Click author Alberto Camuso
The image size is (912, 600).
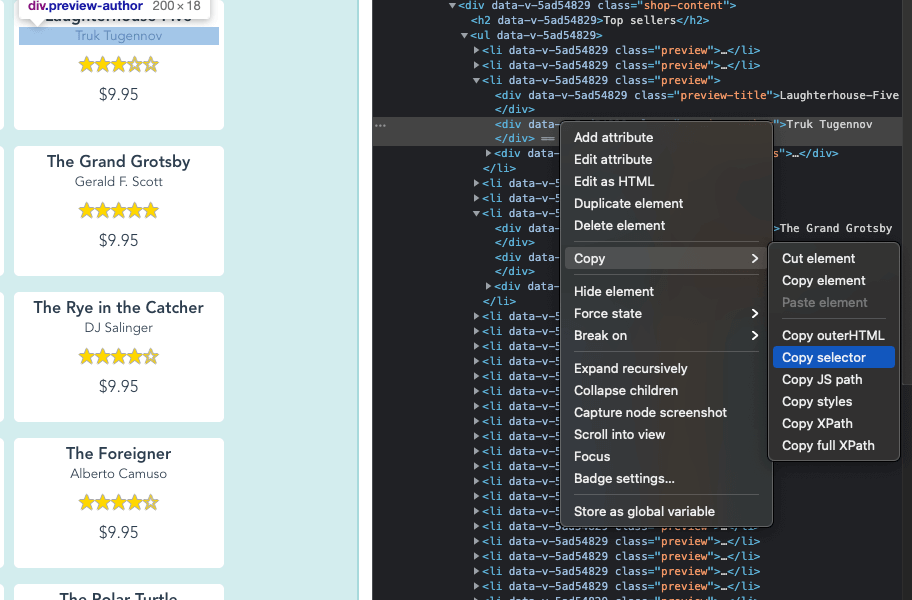pos(119,474)
